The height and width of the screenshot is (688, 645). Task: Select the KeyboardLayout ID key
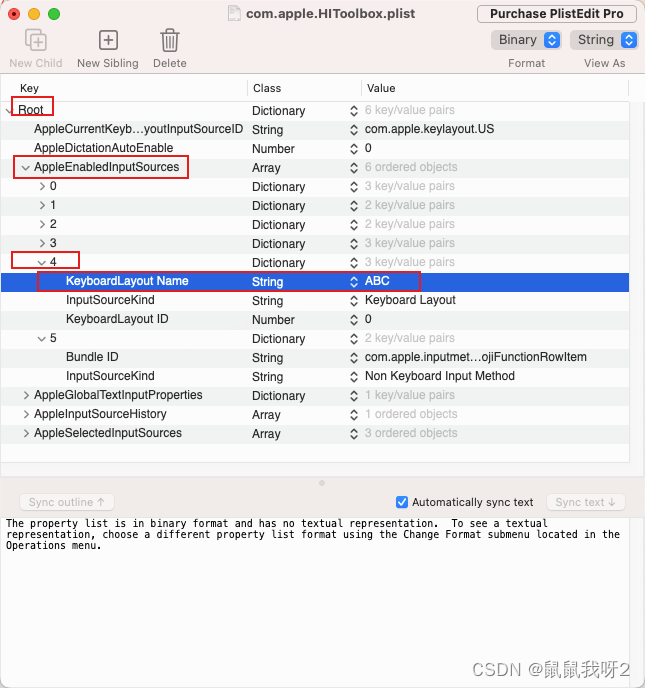(x=117, y=319)
